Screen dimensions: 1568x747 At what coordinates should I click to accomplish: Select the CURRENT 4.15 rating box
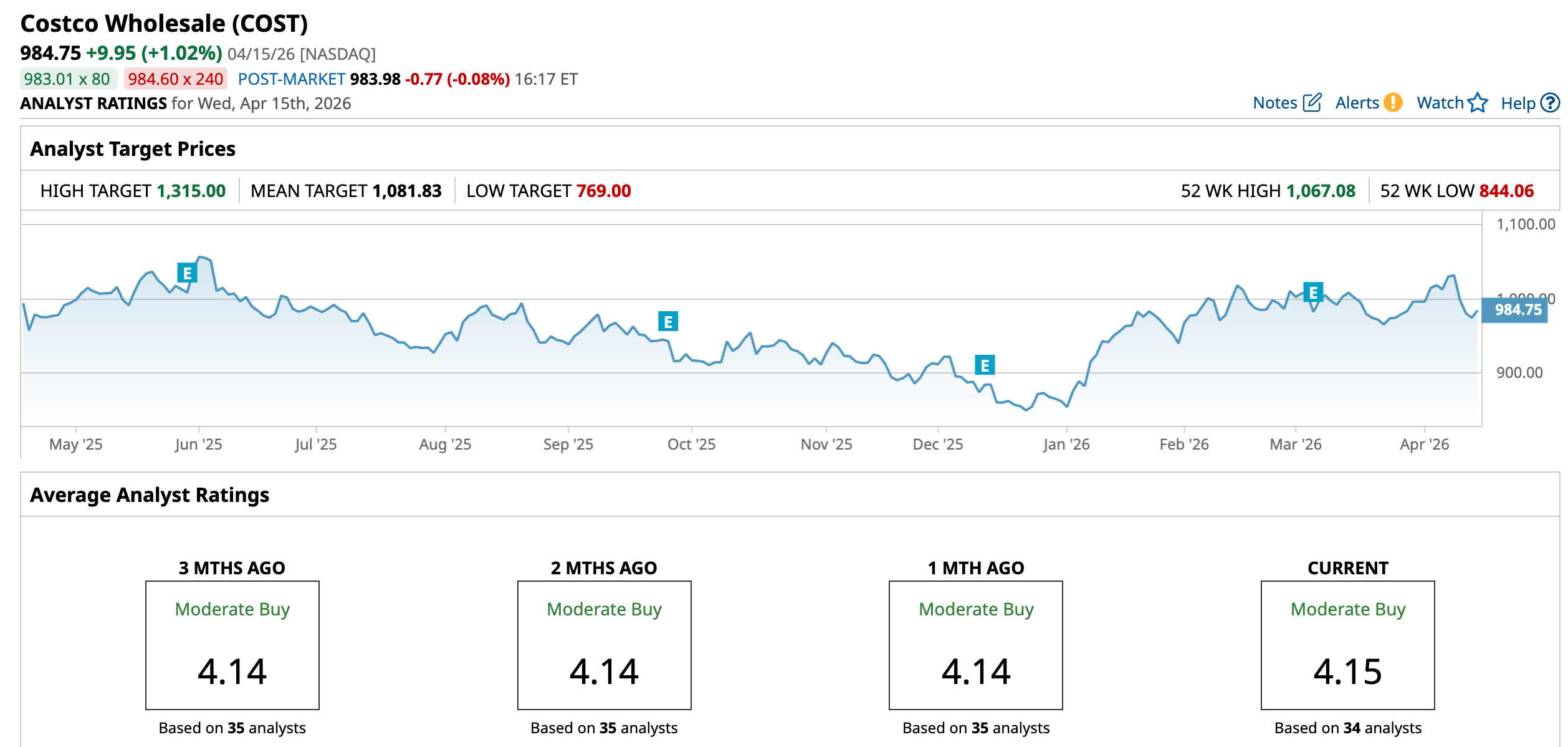[x=1347, y=645]
